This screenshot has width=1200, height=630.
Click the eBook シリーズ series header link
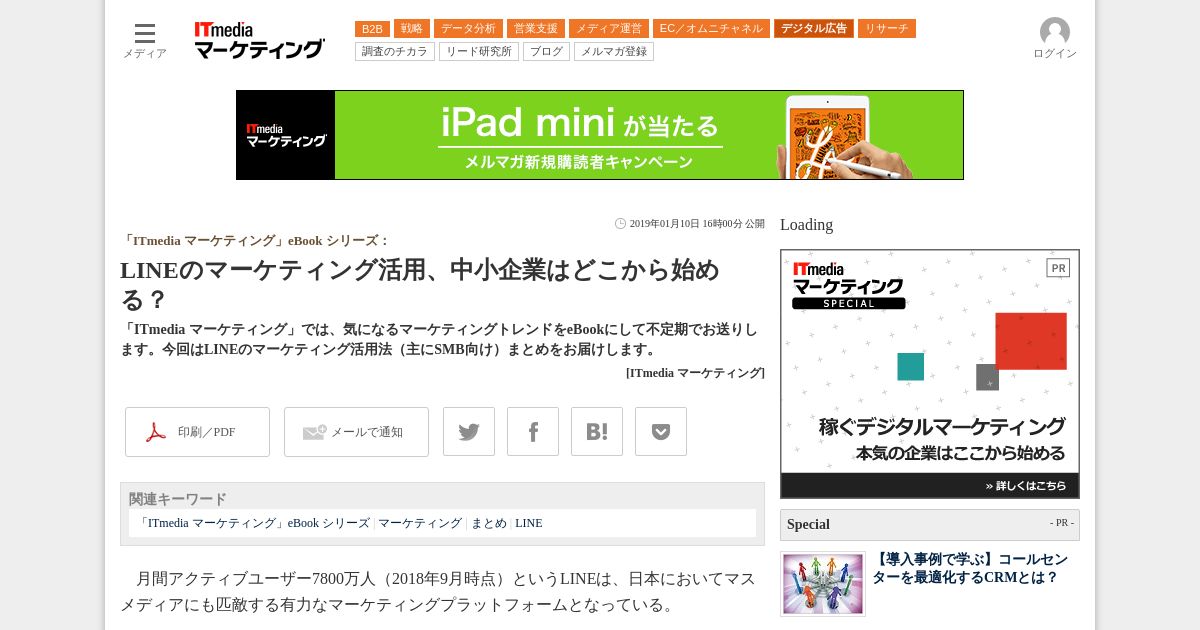255,241
